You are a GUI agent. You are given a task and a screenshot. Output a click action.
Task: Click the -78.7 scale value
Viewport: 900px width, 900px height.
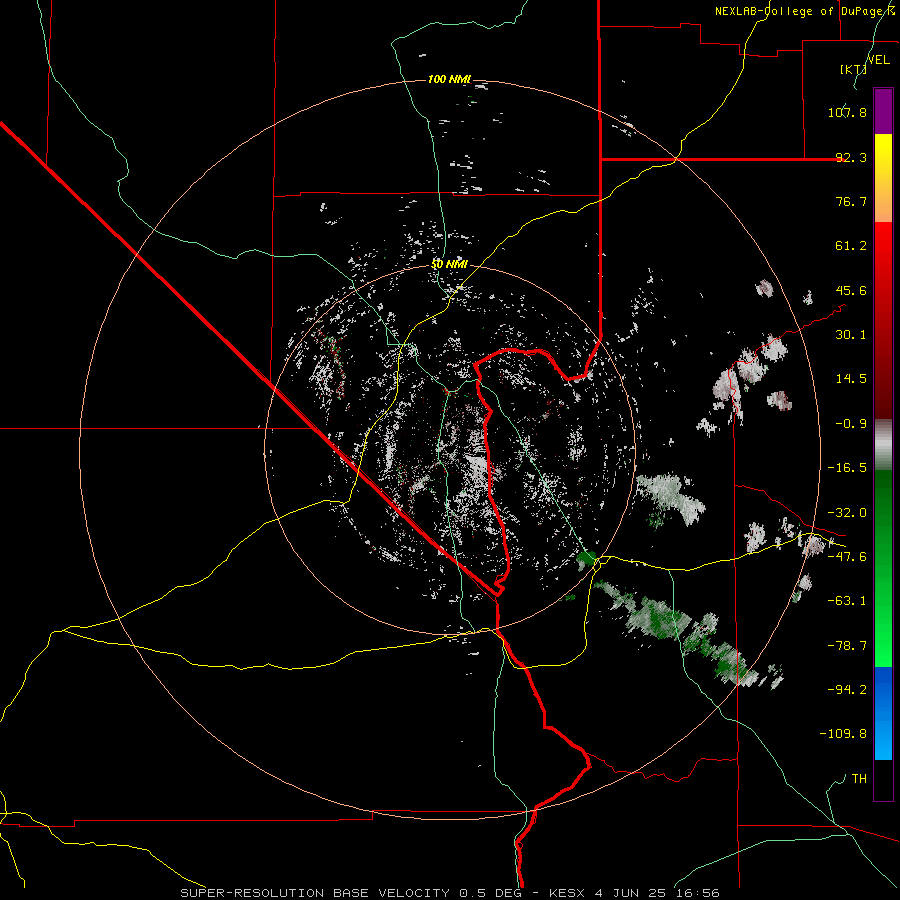pos(847,646)
